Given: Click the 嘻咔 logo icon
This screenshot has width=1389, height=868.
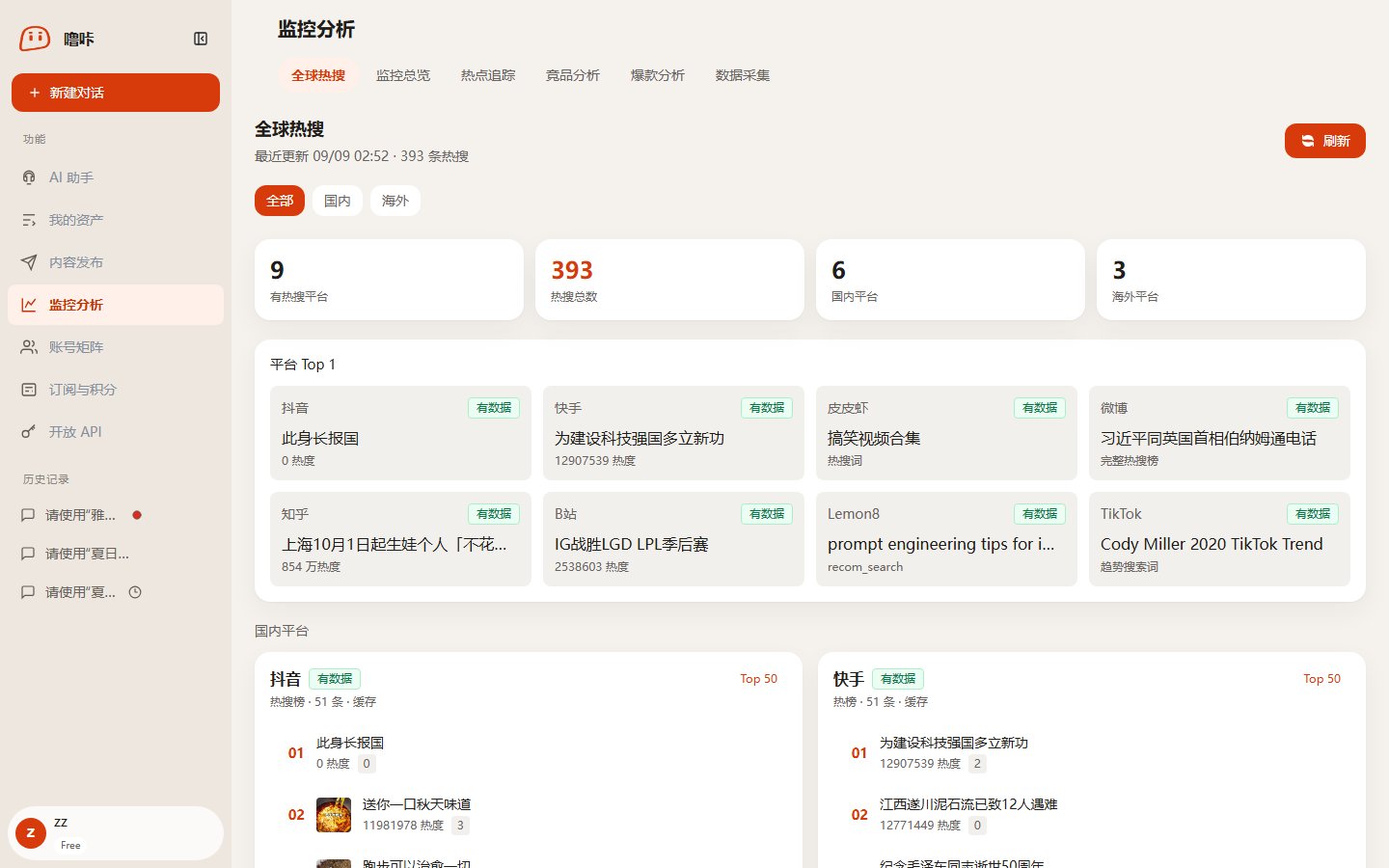Looking at the screenshot, I should [x=35, y=39].
